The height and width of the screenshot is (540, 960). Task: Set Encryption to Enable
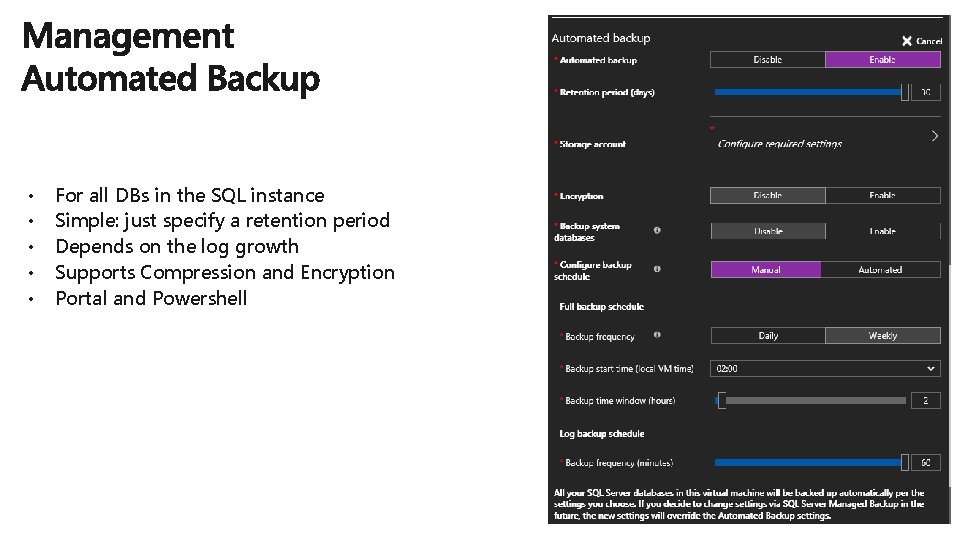(882, 196)
